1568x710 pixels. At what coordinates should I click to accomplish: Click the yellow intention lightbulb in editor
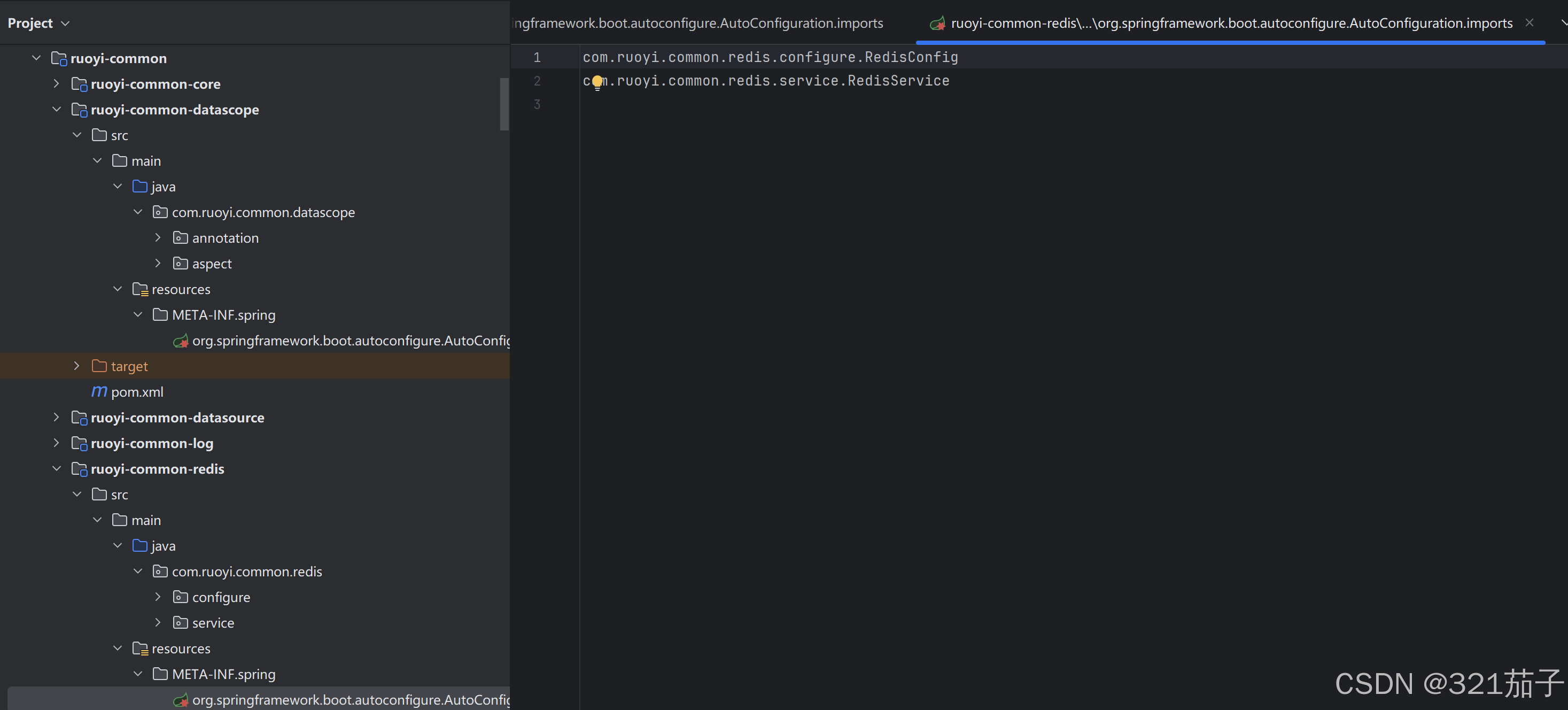[x=597, y=81]
